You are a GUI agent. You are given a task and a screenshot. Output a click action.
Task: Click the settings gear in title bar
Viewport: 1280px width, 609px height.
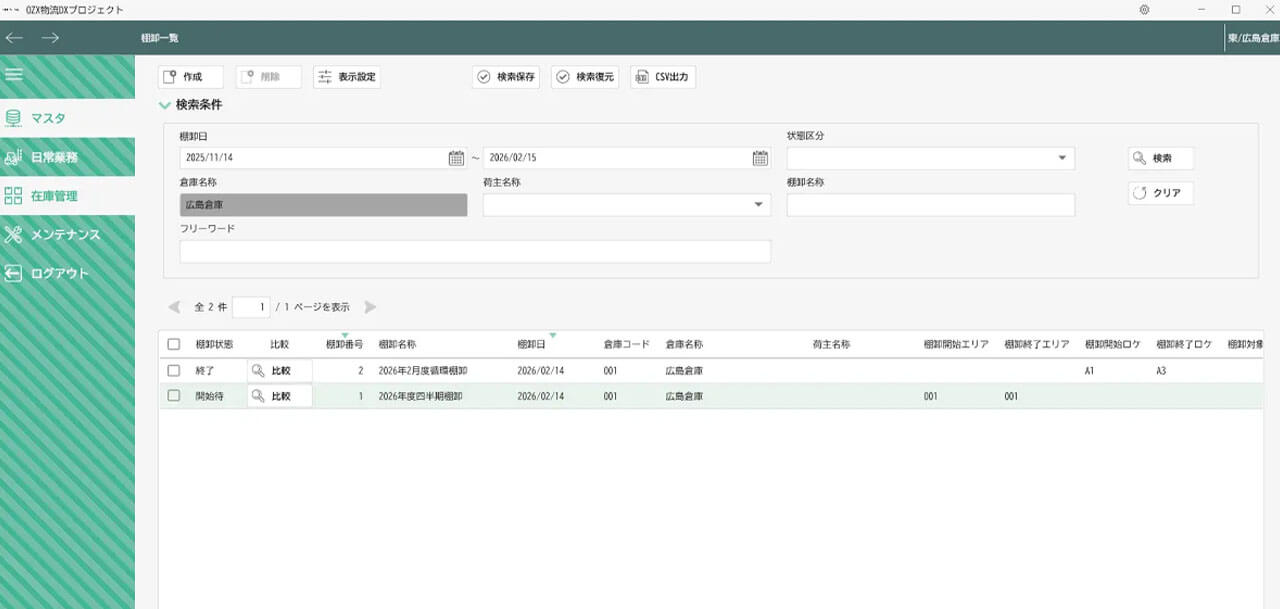1144,10
